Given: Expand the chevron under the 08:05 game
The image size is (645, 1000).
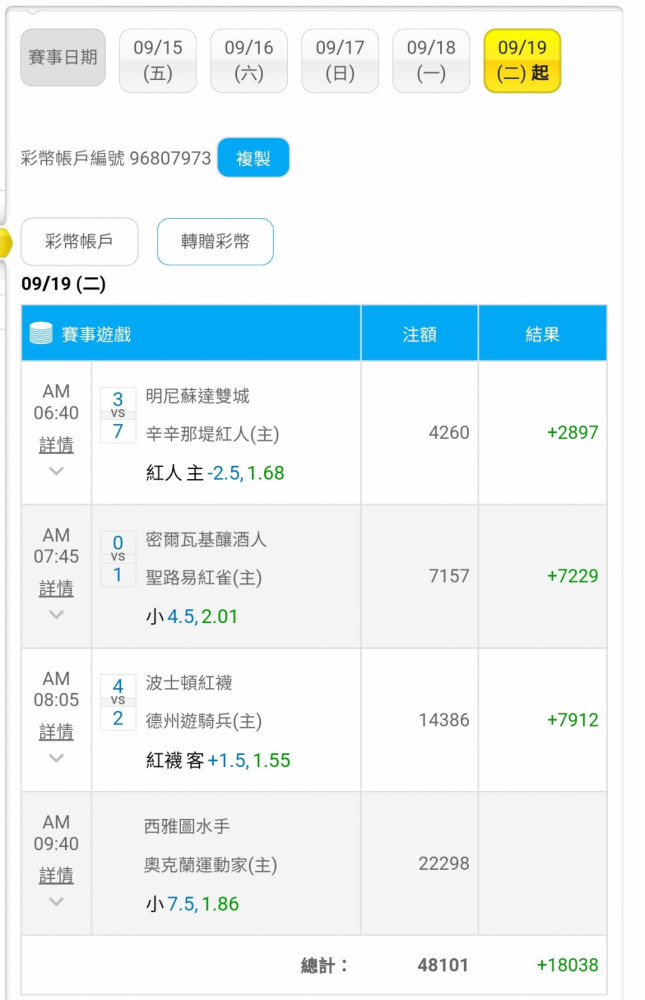Looking at the screenshot, I should click(56, 758).
